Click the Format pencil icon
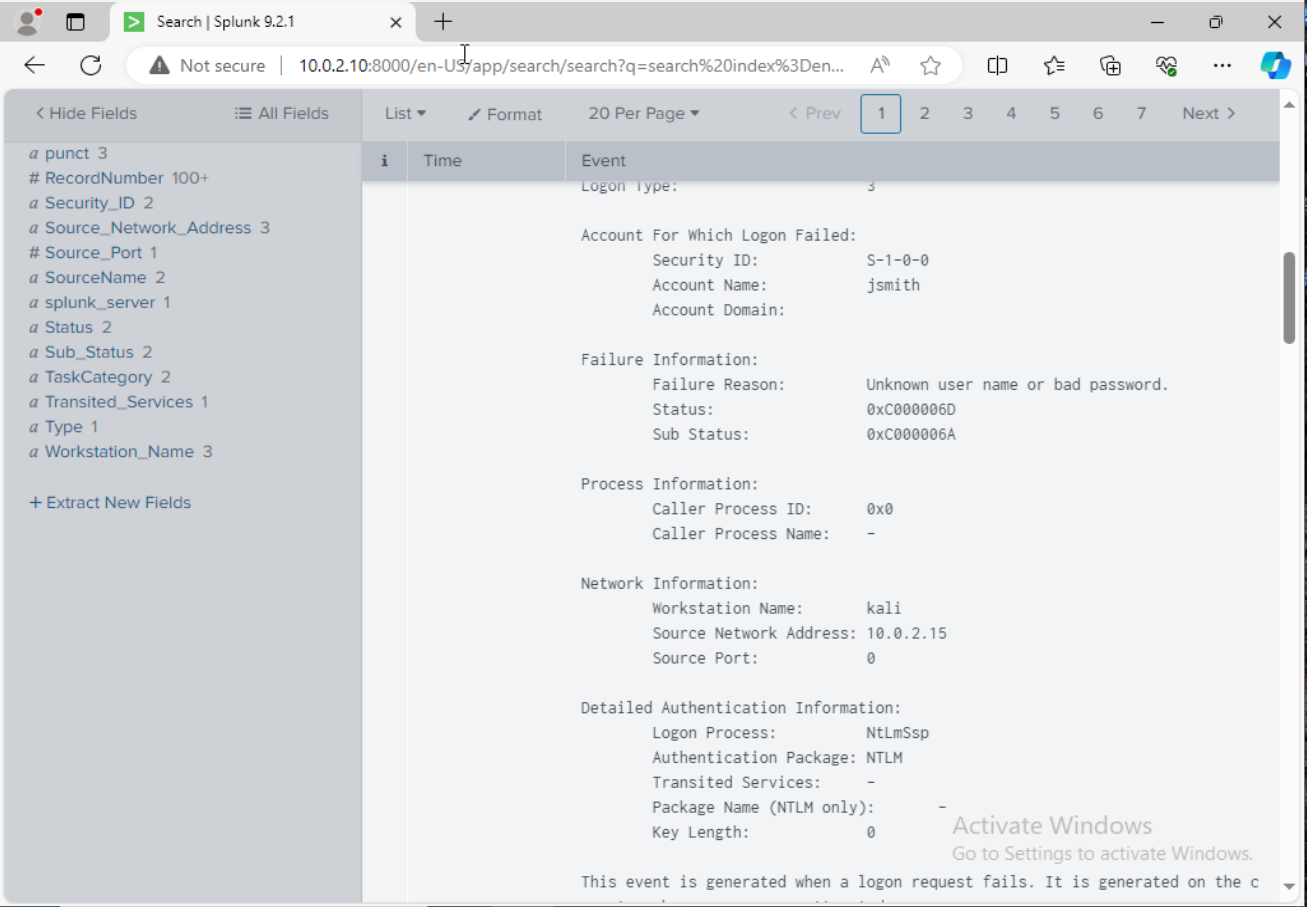This screenshot has height=907, width=1307. click(504, 113)
